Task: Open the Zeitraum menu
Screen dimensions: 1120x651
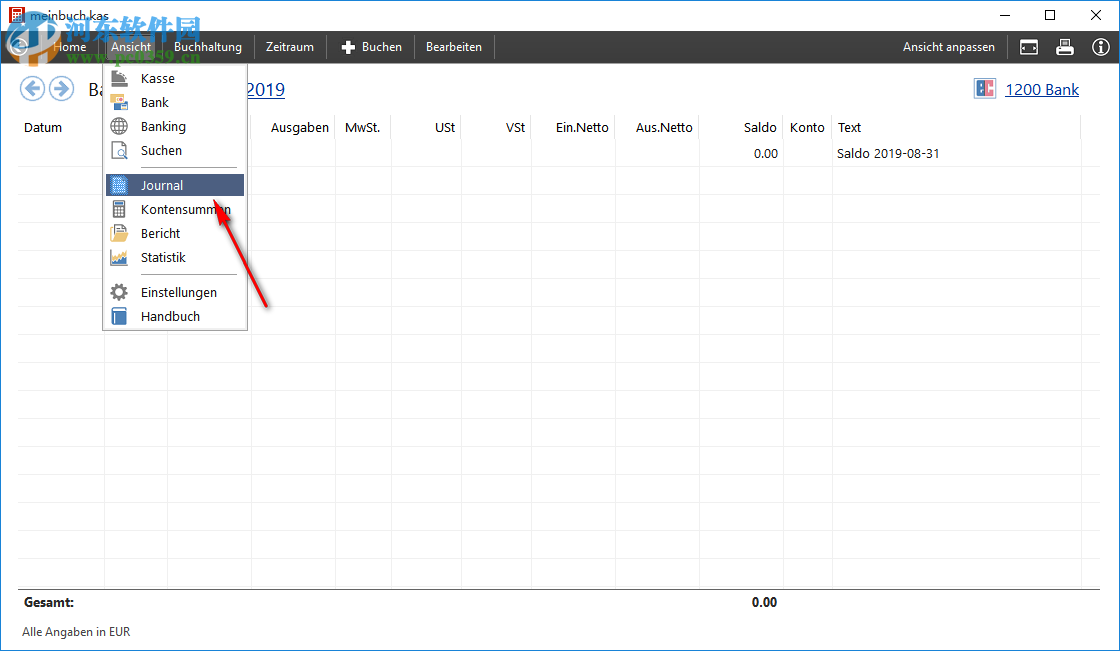Action: pos(290,47)
